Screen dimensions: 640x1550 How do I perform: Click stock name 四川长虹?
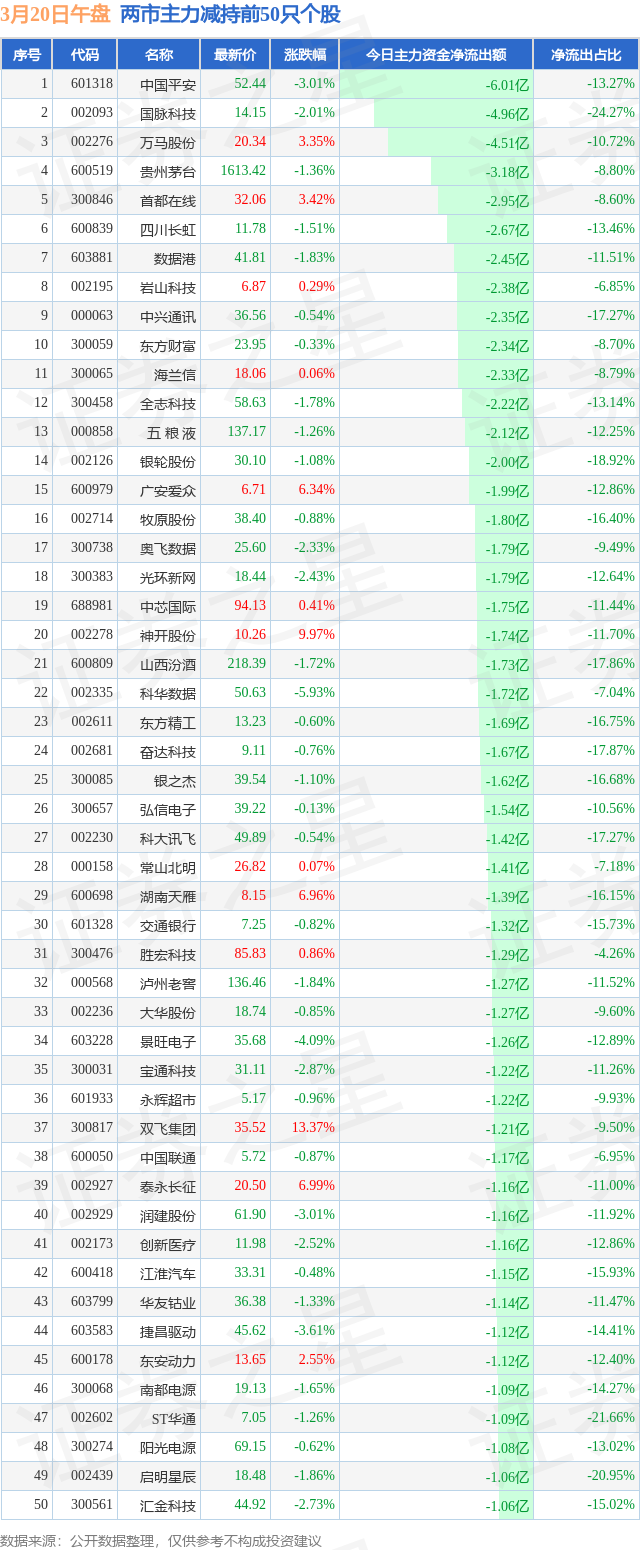(x=169, y=229)
